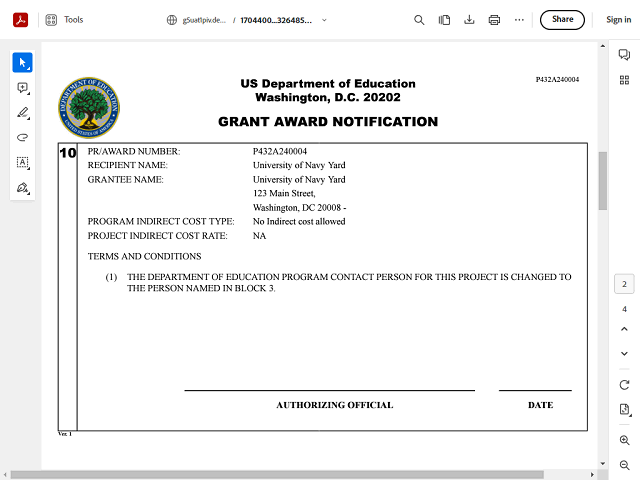640x480 pixels.
Task: Download the PDF file
Action: pos(469,20)
